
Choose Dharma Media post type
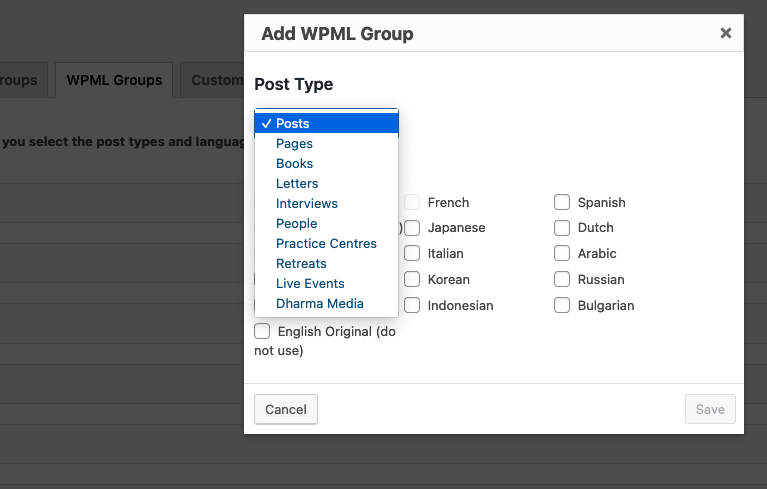(326, 304)
